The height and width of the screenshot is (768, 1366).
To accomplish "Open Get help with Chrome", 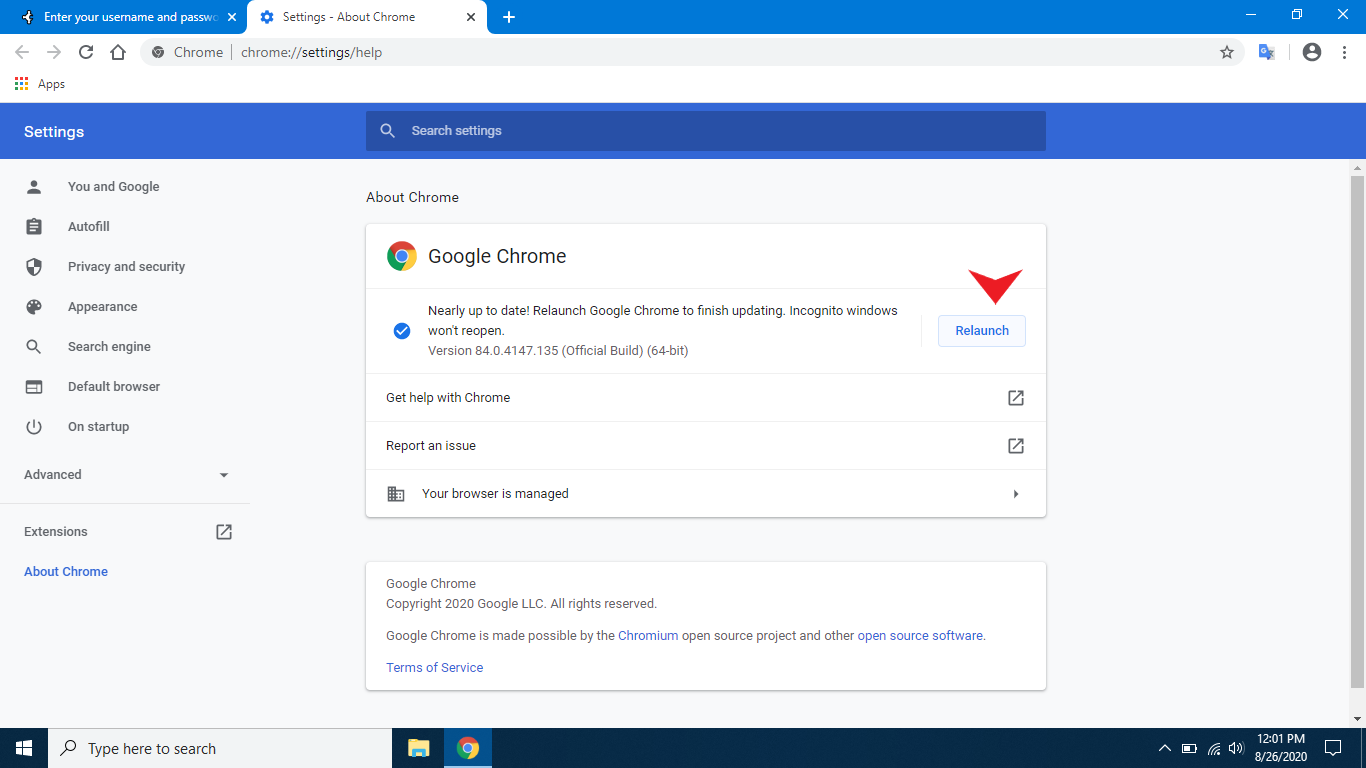I will (706, 398).
